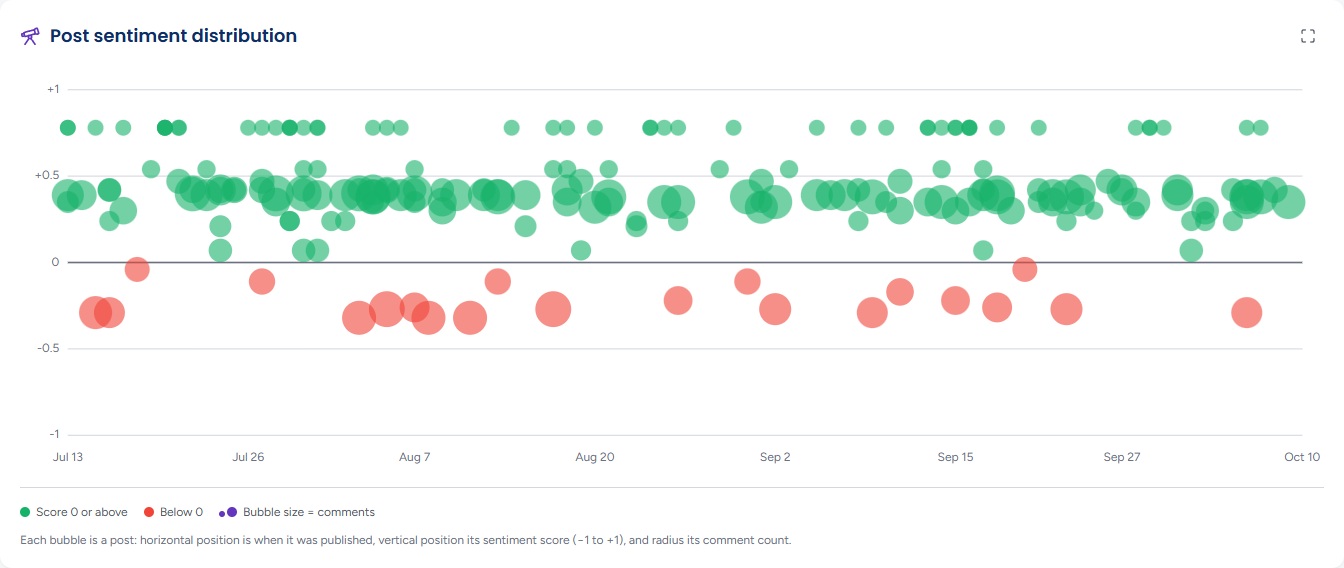Expand chart using the fullscreen icon
Viewport: 1344px width, 568px height.
tap(1308, 36)
